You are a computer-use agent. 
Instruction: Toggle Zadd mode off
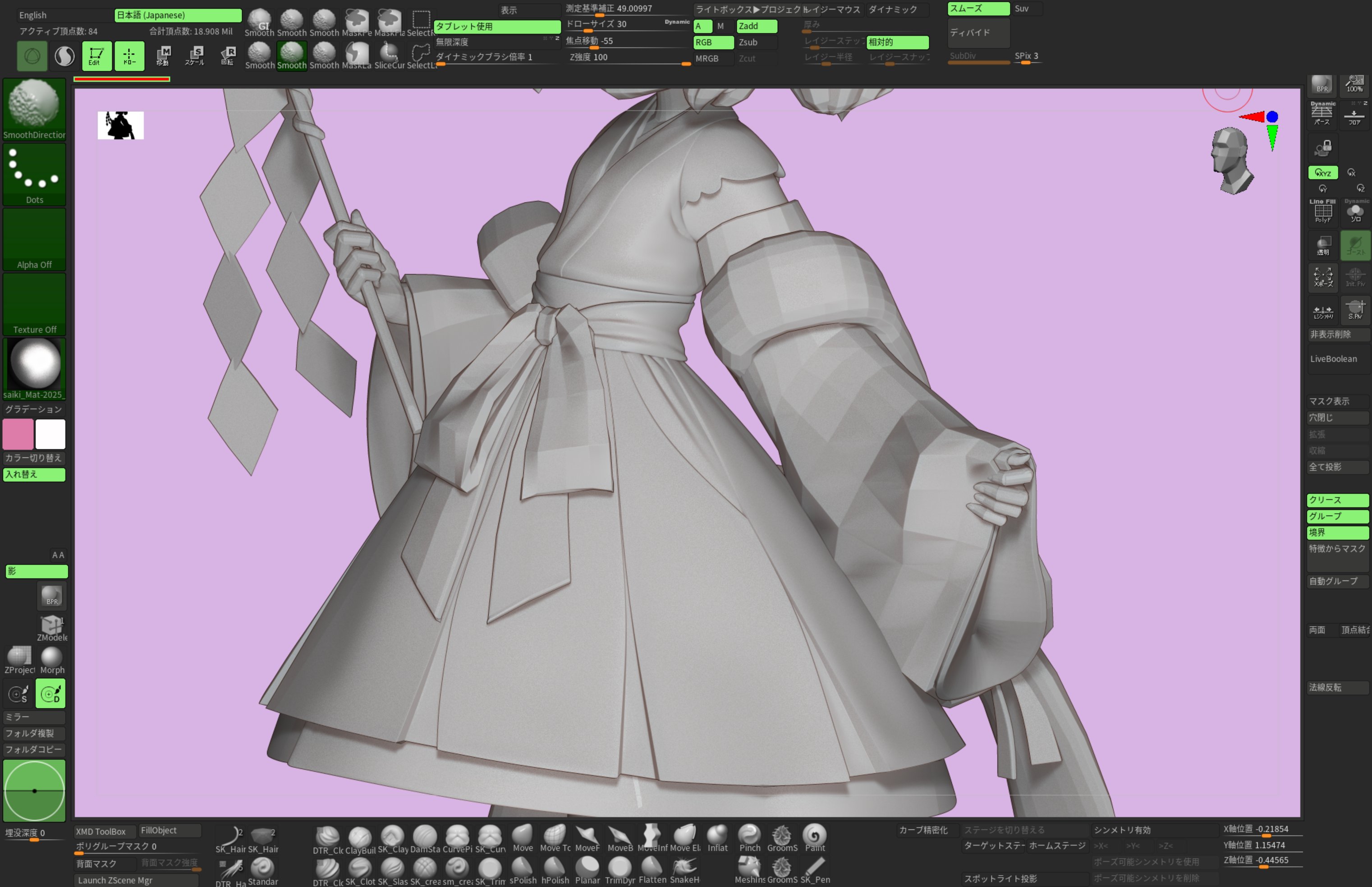[757, 26]
